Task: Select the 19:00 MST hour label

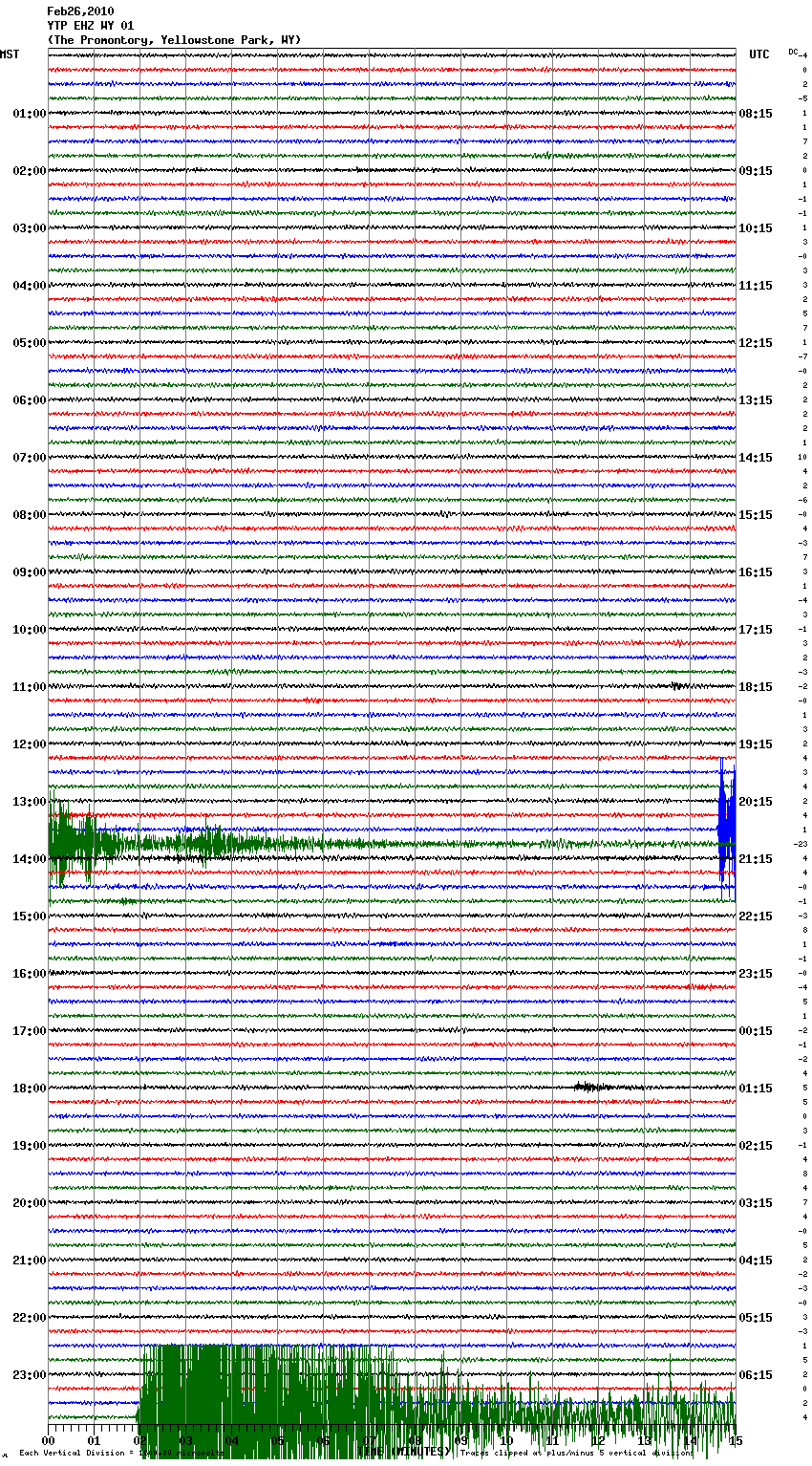Action: coord(30,1146)
